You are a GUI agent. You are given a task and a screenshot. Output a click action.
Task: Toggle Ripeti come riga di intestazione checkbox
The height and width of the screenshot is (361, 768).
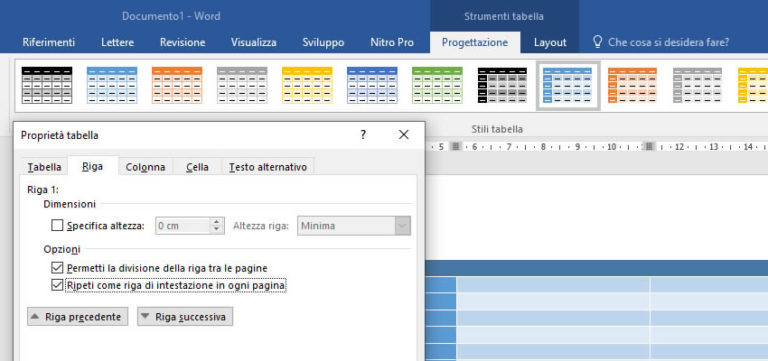[57, 285]
